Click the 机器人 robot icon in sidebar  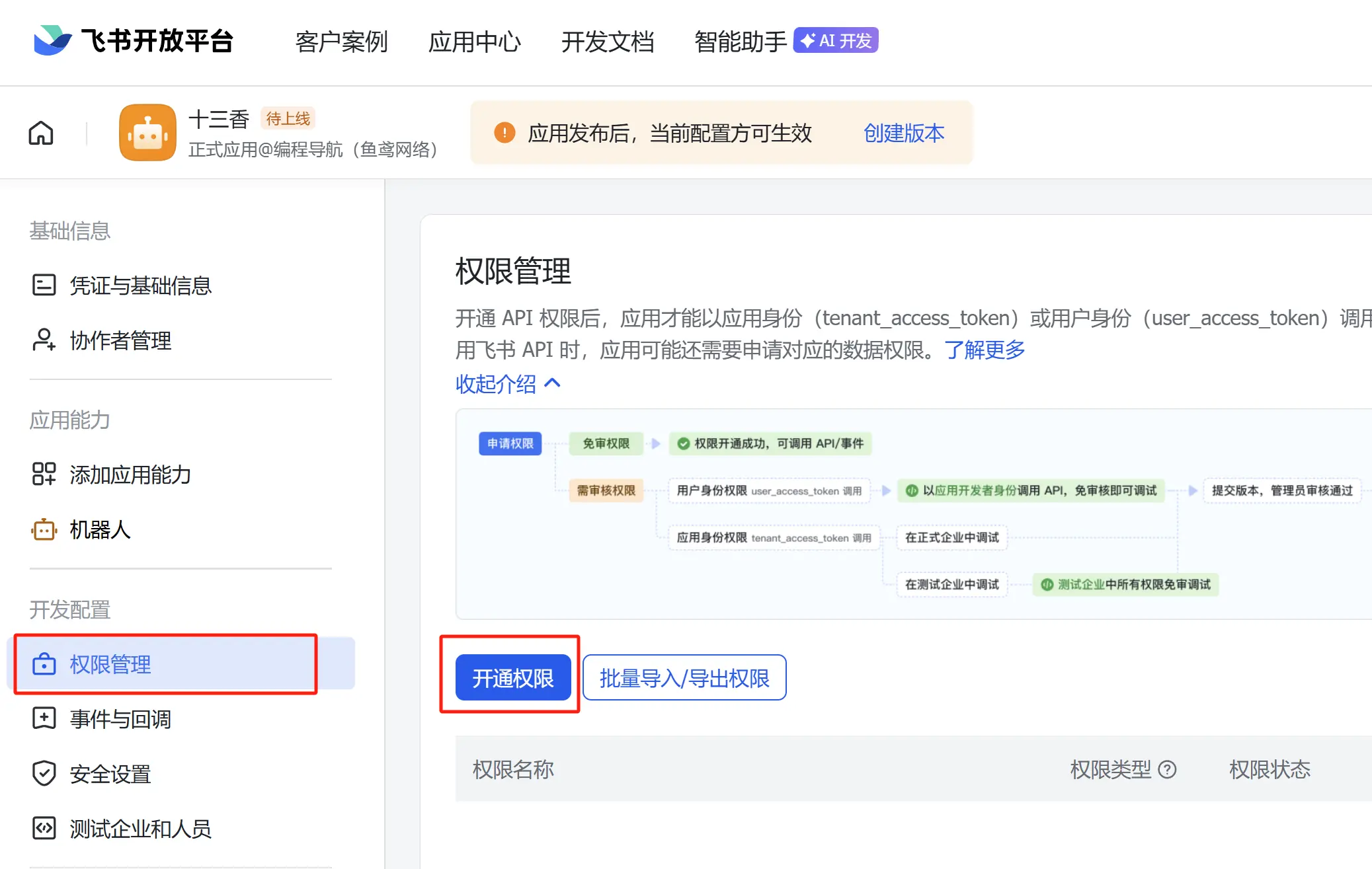coord(44,529)
